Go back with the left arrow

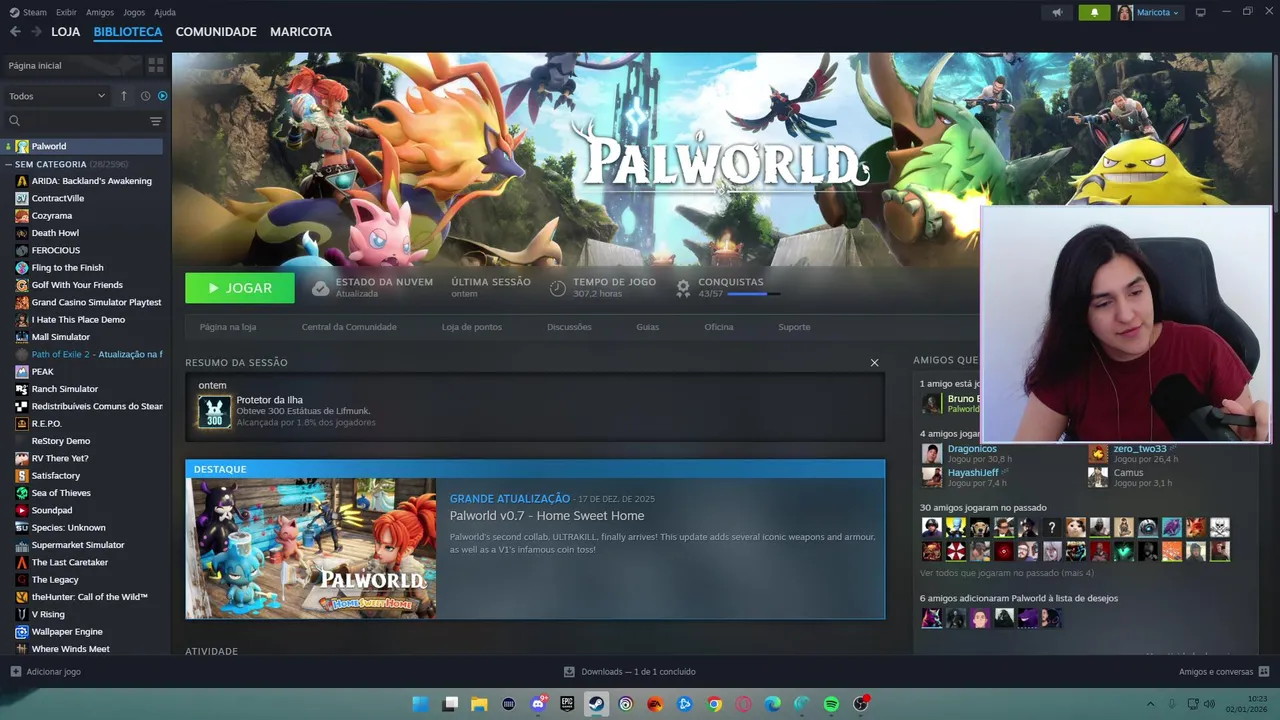[15, 32]
